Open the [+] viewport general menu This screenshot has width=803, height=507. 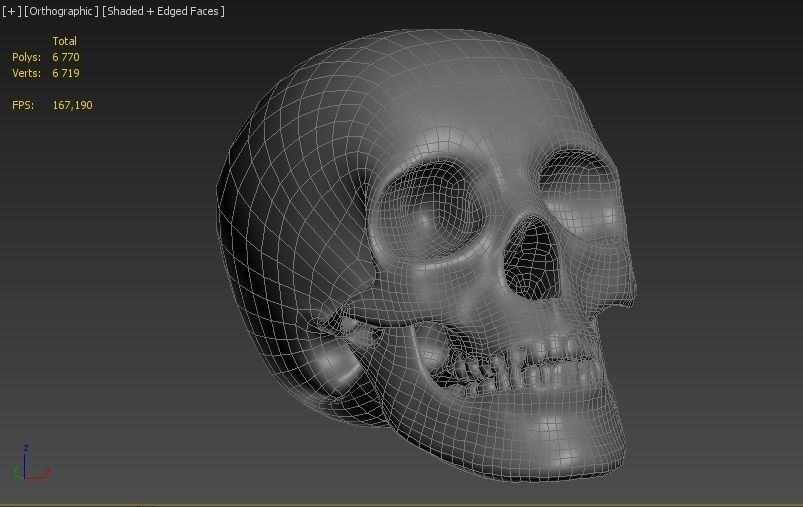point(12,11)
